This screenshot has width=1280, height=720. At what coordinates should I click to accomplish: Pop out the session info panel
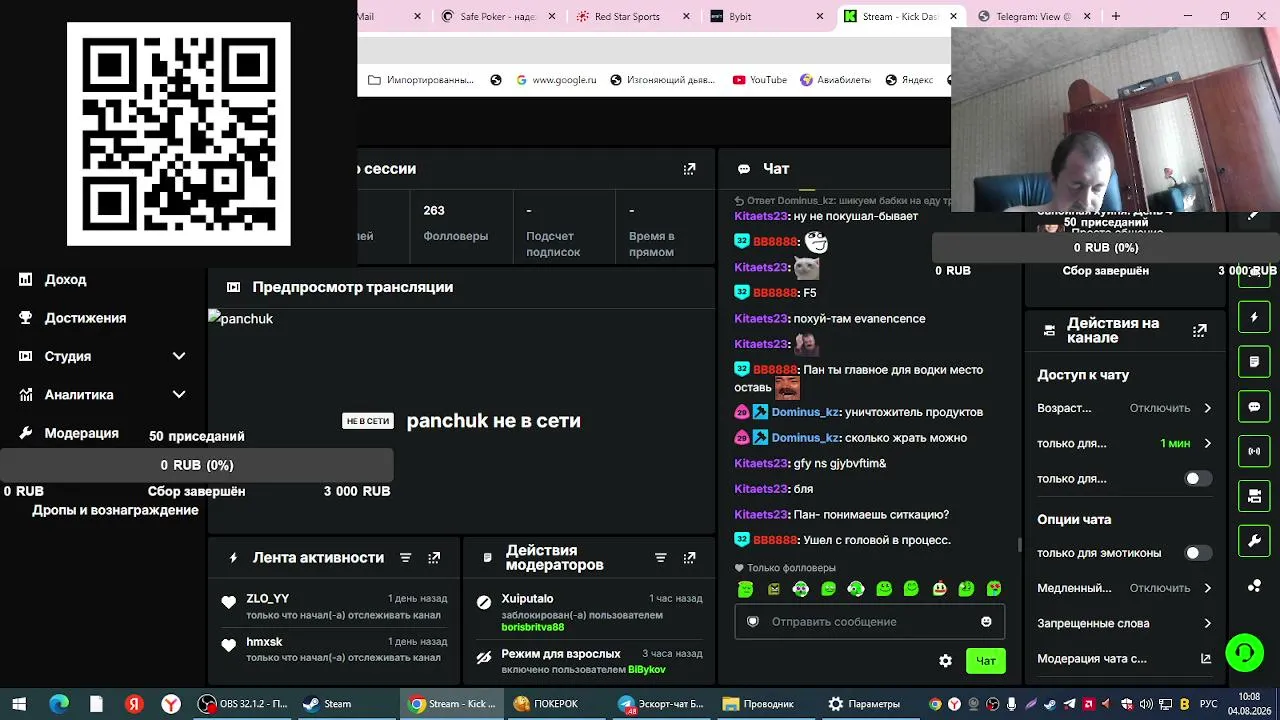(689, 169)
